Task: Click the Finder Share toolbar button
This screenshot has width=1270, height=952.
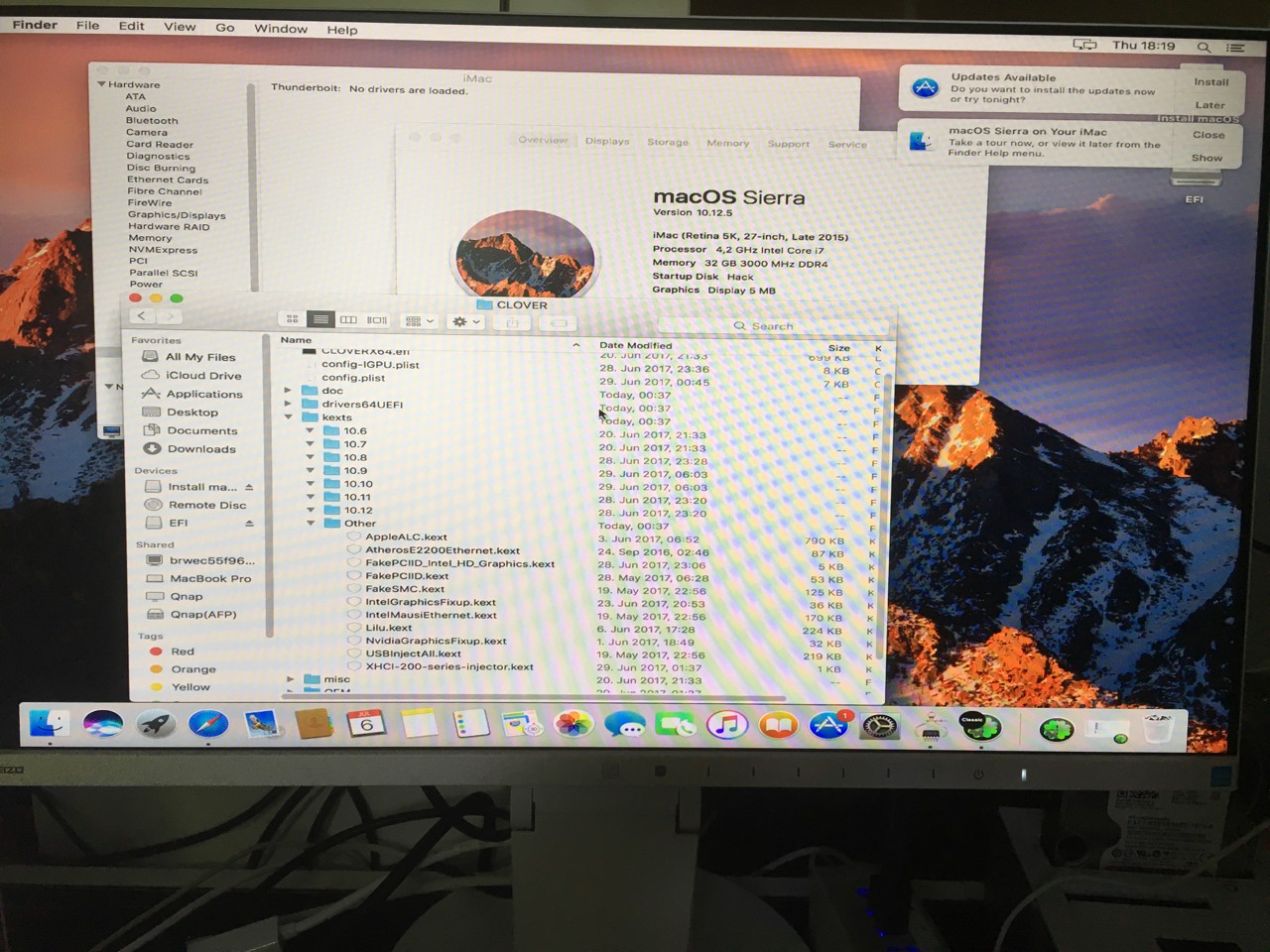Action: coord(512,323)
